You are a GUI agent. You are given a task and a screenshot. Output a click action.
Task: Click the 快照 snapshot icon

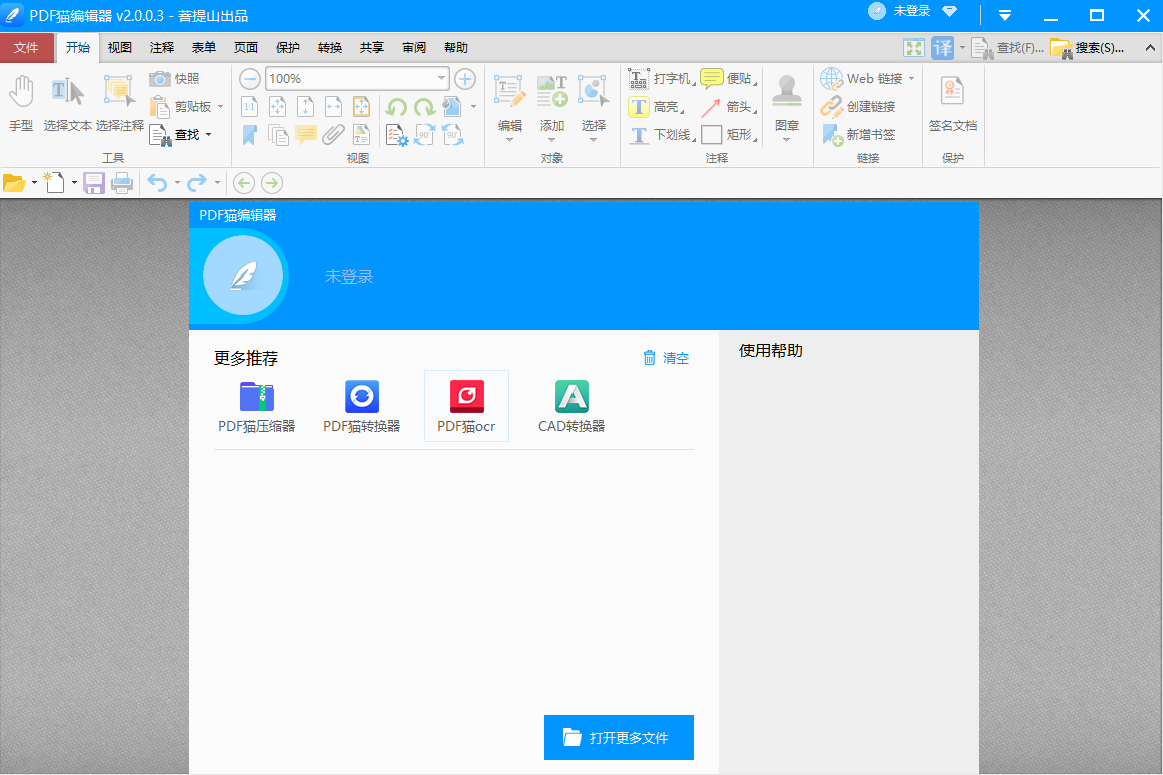click(x=174, y=77)
